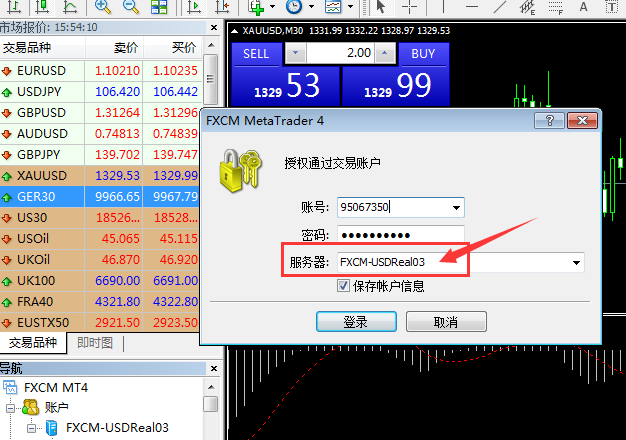
Task: Toggle chart shift icon
Action: 222,7
